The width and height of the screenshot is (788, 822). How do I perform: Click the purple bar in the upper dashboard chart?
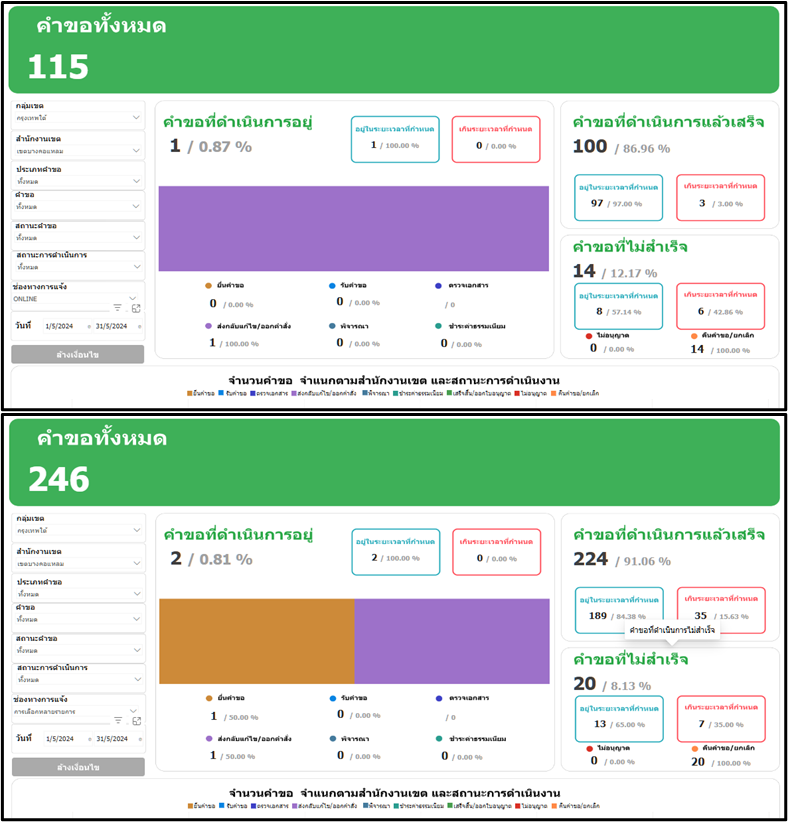[x=353, y=228]
